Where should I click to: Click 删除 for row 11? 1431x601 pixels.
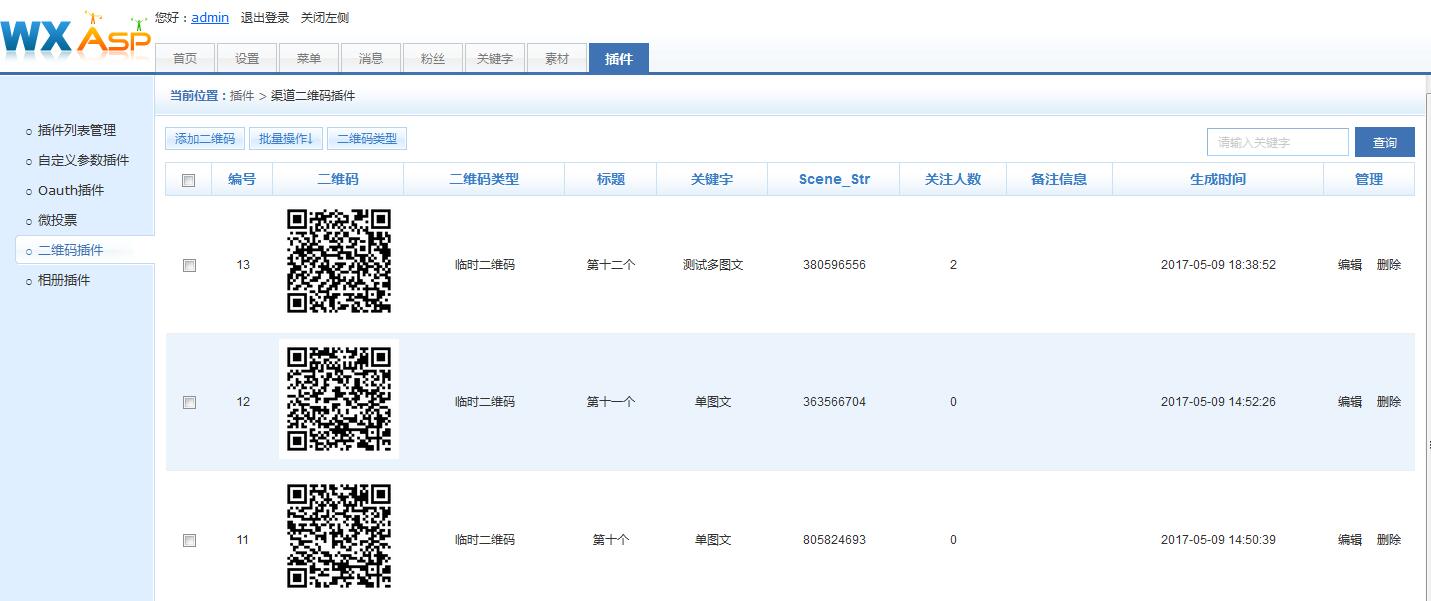1389,540
